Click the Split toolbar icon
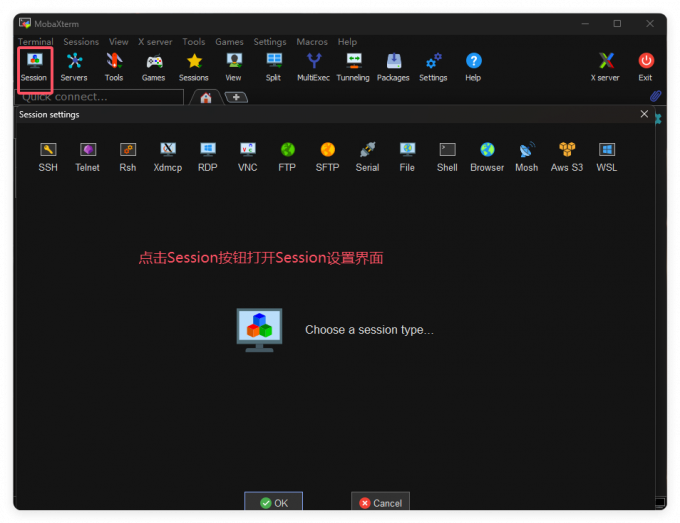 pyautogui.click(x=274, y=68)
